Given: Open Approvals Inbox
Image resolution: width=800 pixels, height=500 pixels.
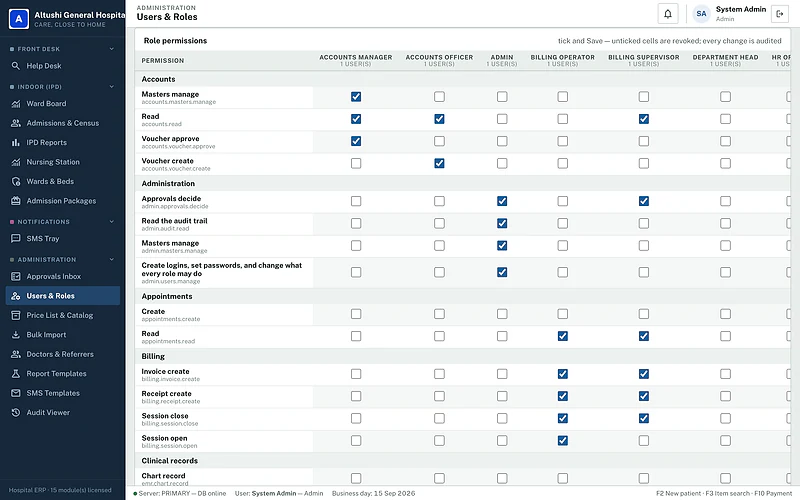Looking at the screenshot, I should click(63, 276).
